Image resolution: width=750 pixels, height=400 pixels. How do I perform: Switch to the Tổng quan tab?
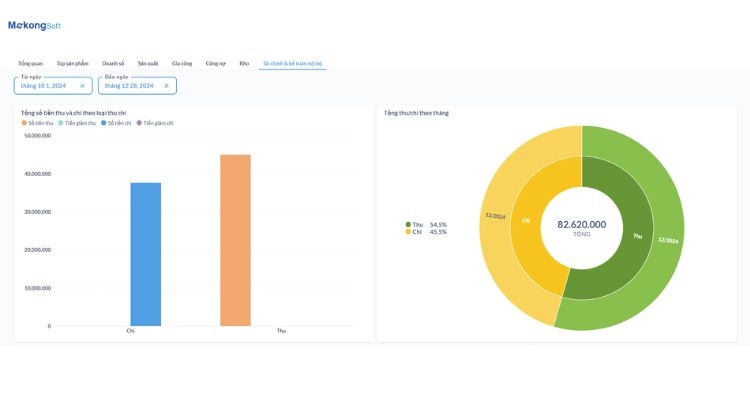31,63
